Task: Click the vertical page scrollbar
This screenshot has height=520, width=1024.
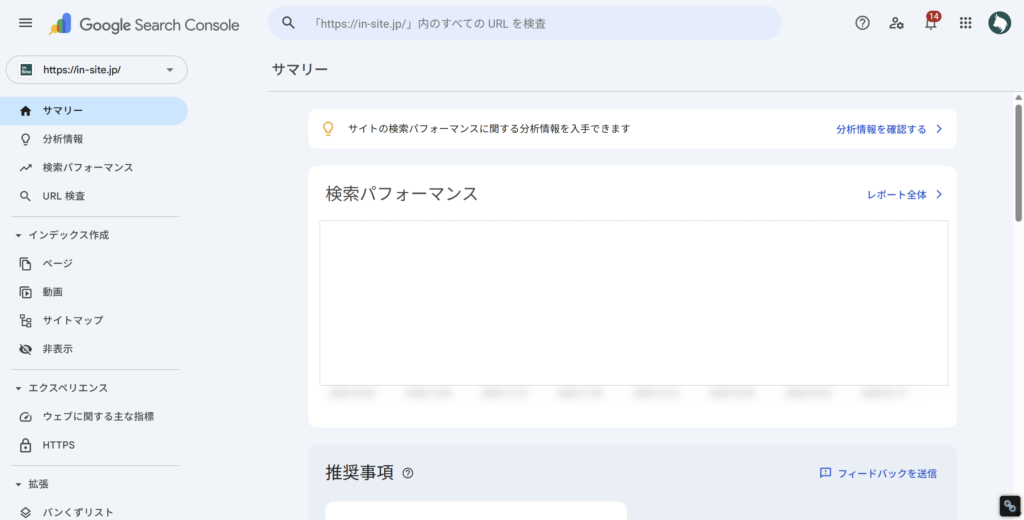Action: click(x=1018, y=163)
